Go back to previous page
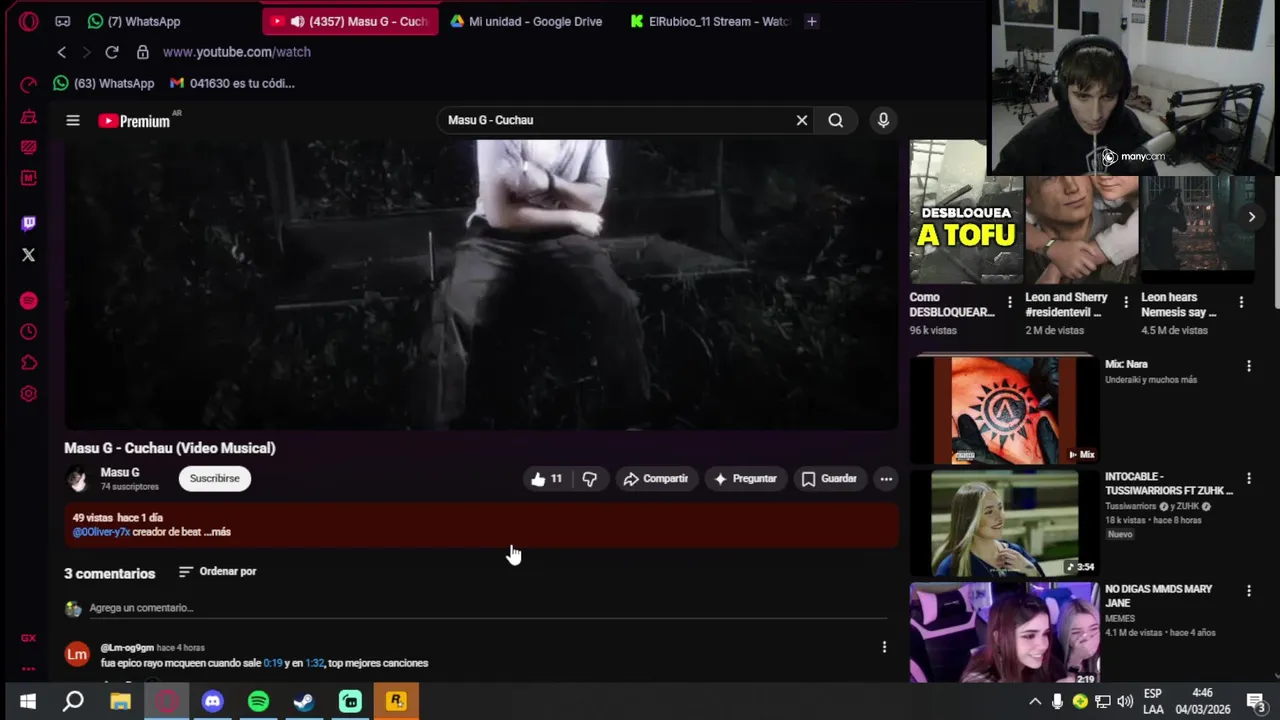The height and width of the screenshot is (720, 1280). [x=62, y=52]
